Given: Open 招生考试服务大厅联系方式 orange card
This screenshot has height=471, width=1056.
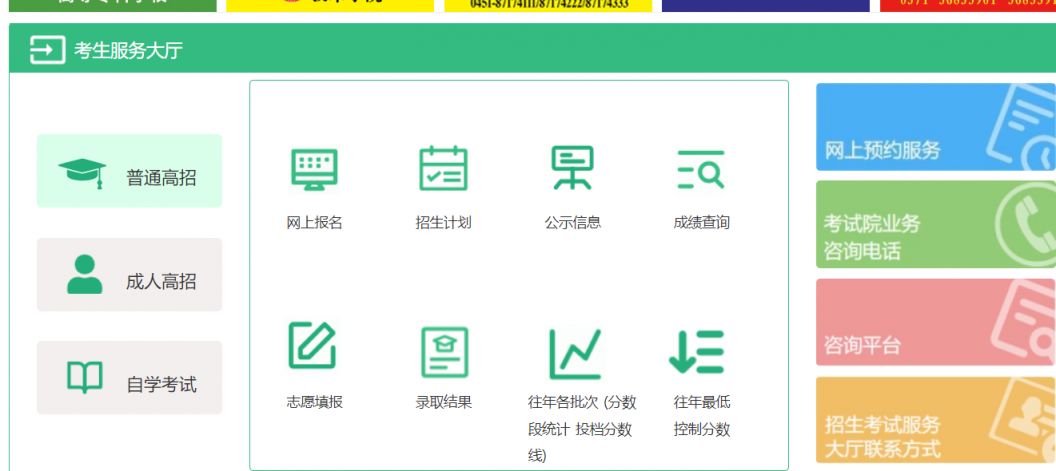Looking at the screenshot, I should [x=936, y=420].
